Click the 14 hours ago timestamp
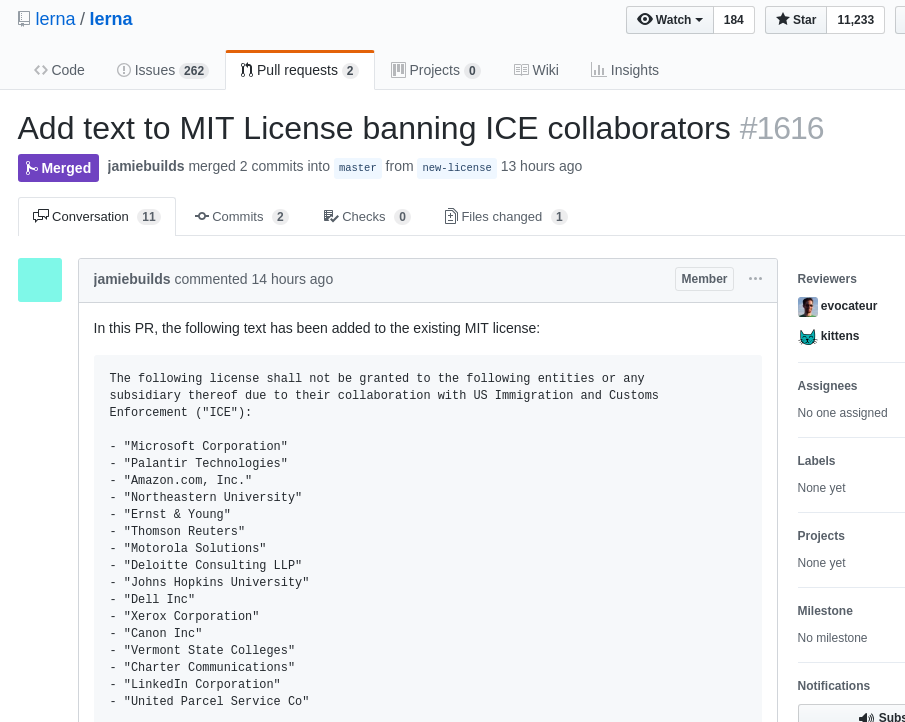Screen dimensions: 905x722 point(292,279)
